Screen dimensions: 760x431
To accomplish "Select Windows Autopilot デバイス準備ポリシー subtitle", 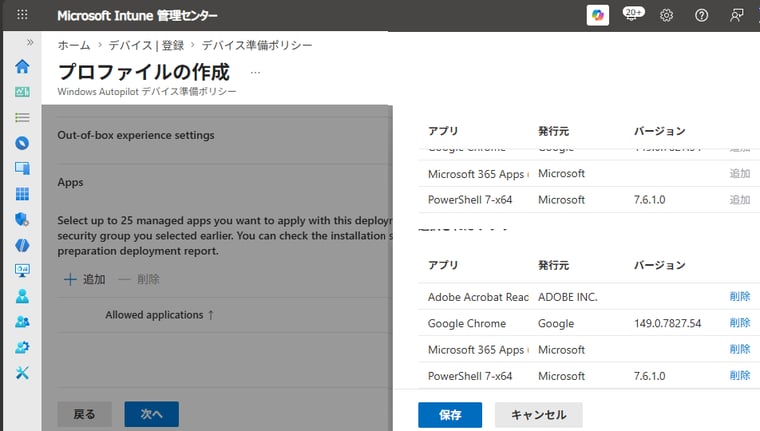I will pyautogui.click(x=147, y=92).
